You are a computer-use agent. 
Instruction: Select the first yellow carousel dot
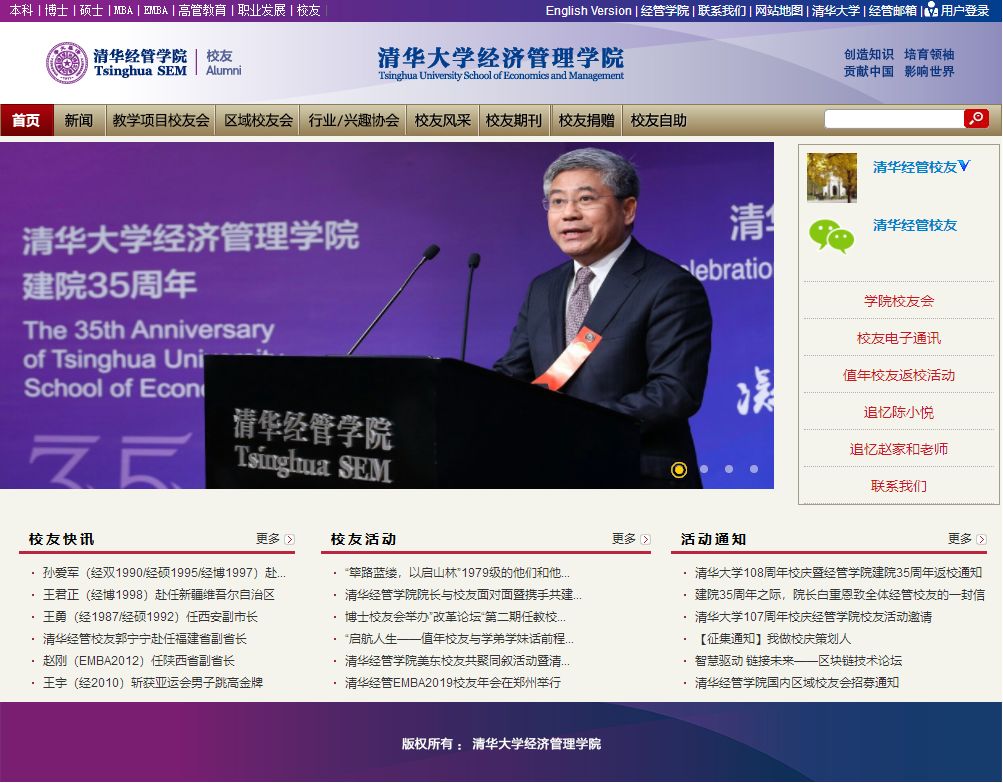[679, 470]
